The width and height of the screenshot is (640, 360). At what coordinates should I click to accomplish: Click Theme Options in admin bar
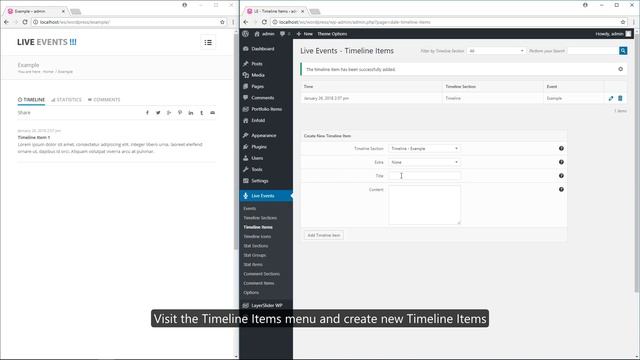332,34
